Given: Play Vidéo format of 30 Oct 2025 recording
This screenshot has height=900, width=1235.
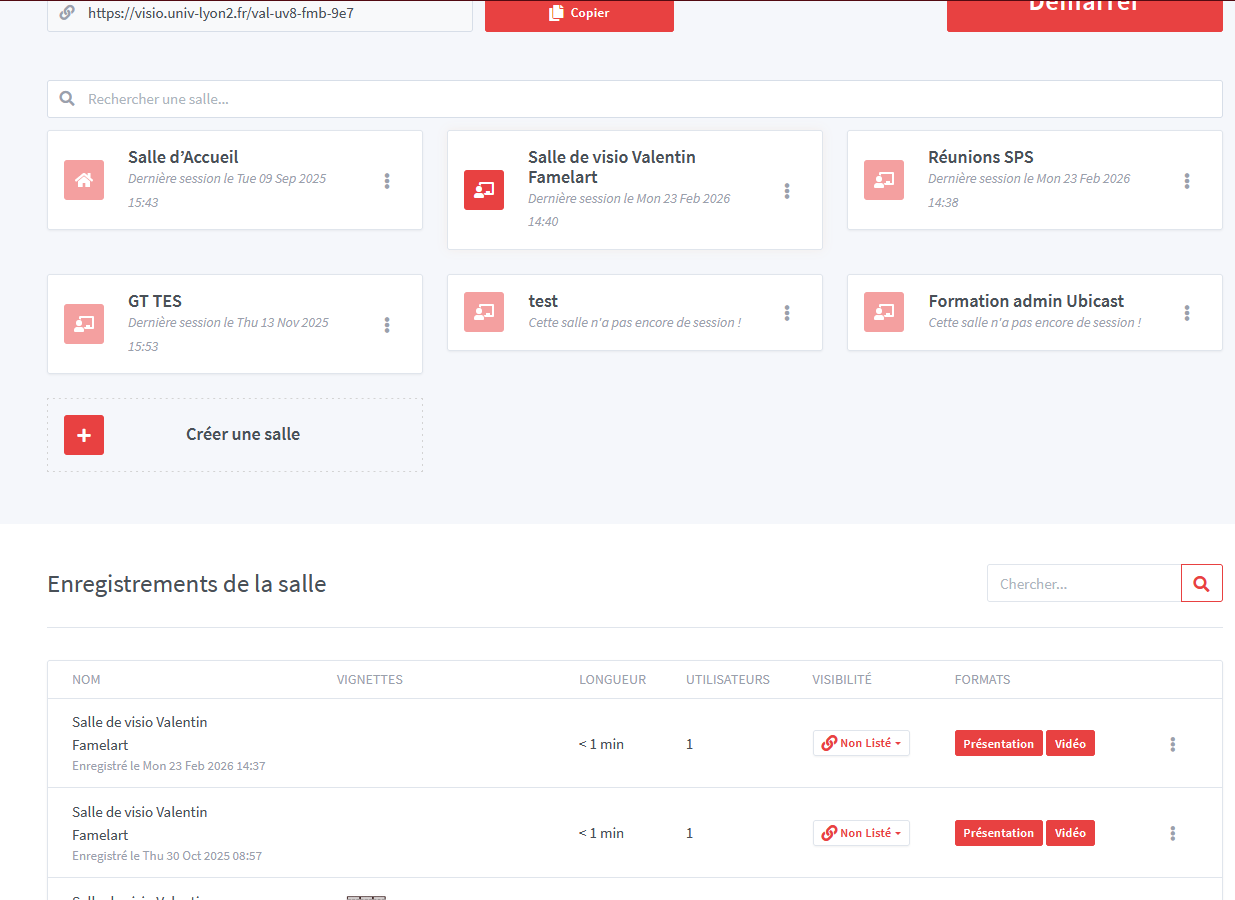Looking at the screenshot, I should [x=1070, y=833].
